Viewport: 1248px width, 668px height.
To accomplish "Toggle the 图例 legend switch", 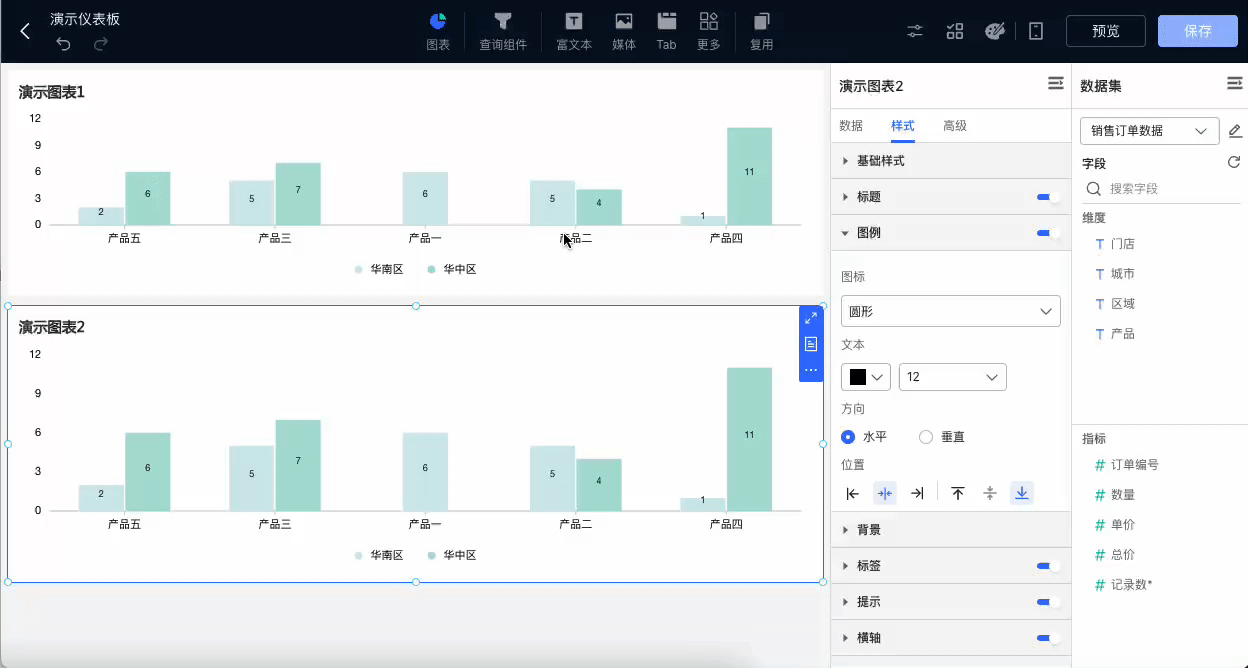I will [x=1049, y=233].
